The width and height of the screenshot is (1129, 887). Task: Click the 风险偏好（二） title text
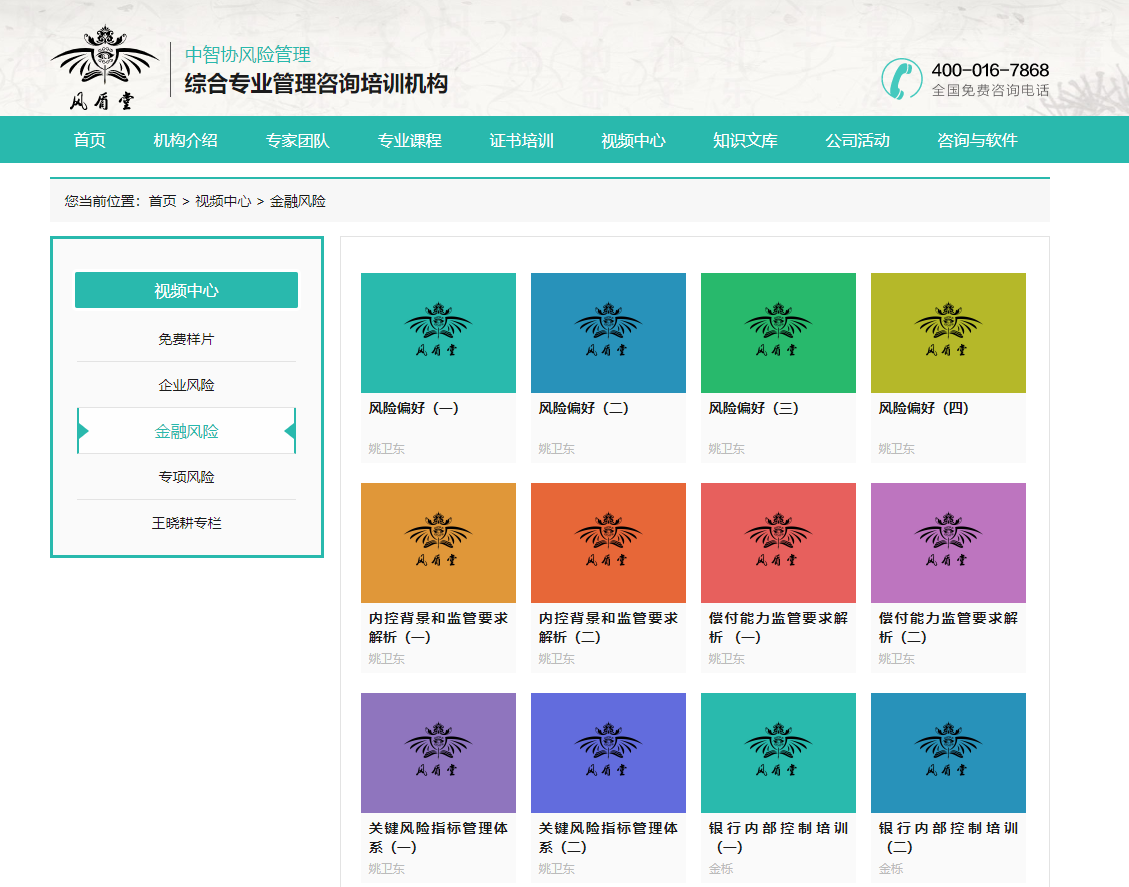click(584, 408)
